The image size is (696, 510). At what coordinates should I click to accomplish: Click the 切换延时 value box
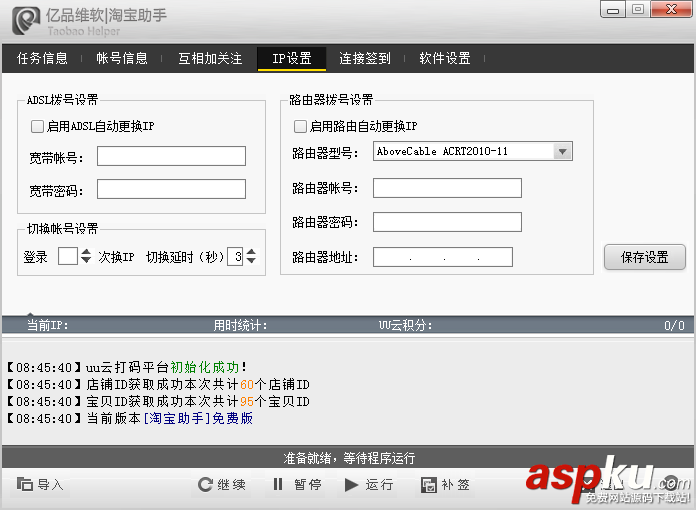tap(235, 256)
